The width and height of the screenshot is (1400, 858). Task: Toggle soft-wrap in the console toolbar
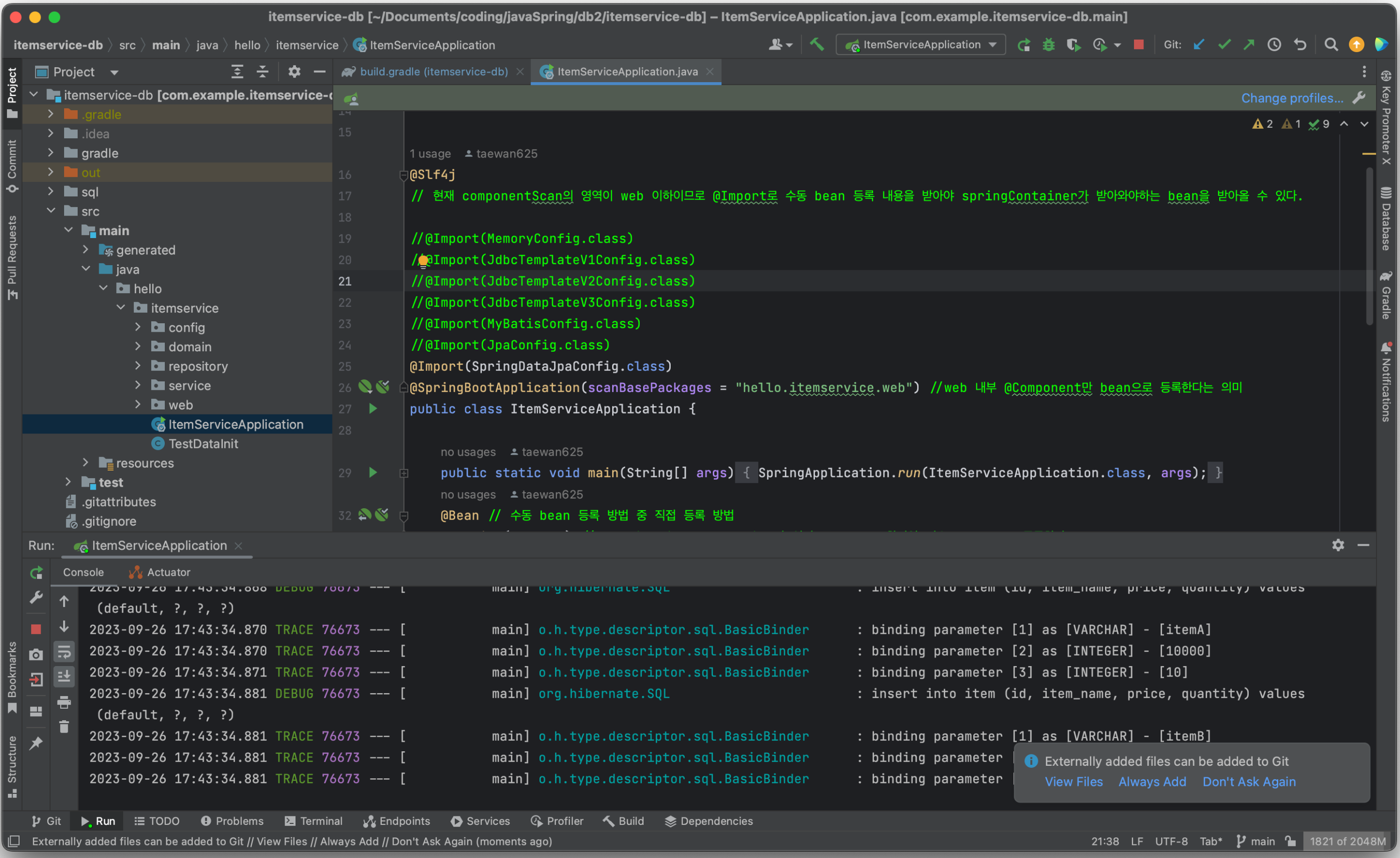64,652
